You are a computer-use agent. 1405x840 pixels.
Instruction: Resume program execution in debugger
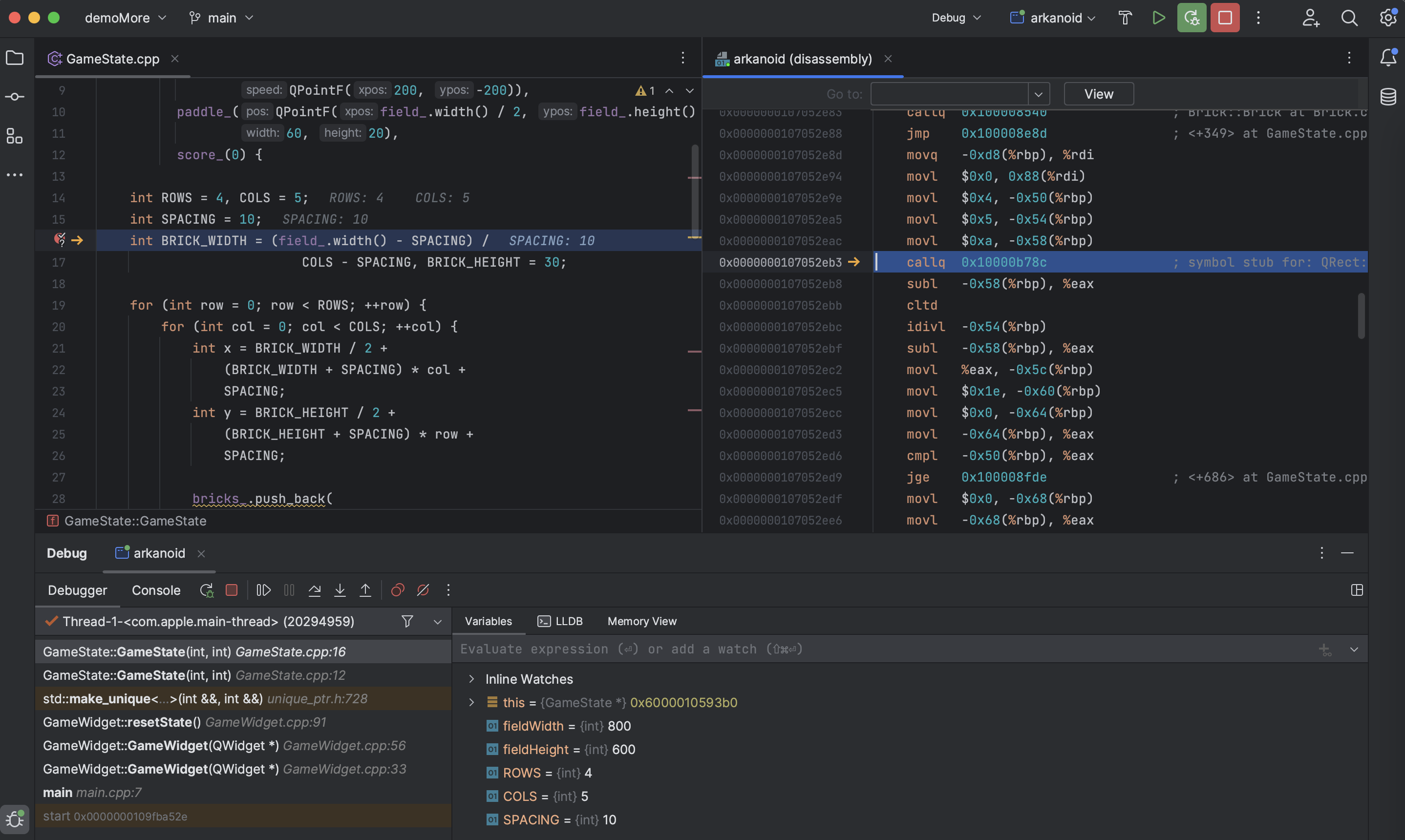pyautogui.click(x=263, y=590)
